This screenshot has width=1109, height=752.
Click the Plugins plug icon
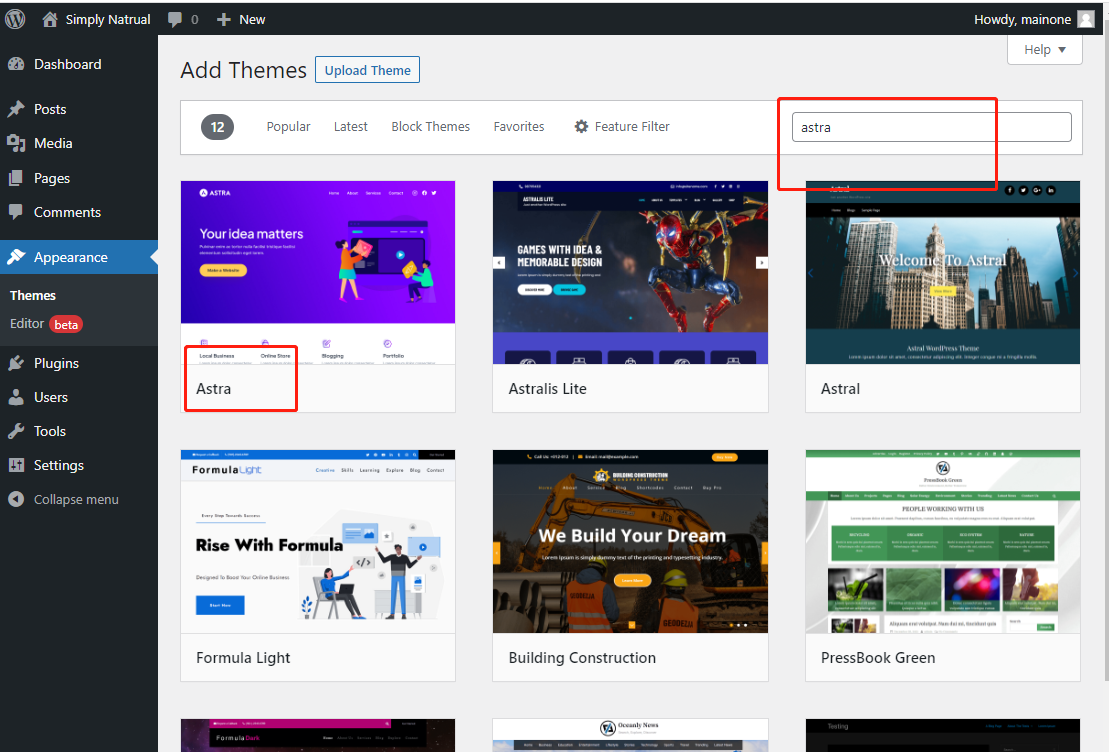[16, 364]
